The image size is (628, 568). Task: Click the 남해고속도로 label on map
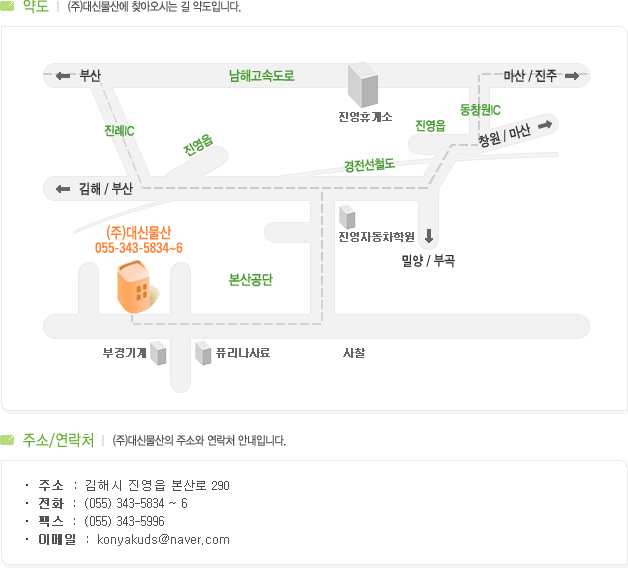(262, 76)
